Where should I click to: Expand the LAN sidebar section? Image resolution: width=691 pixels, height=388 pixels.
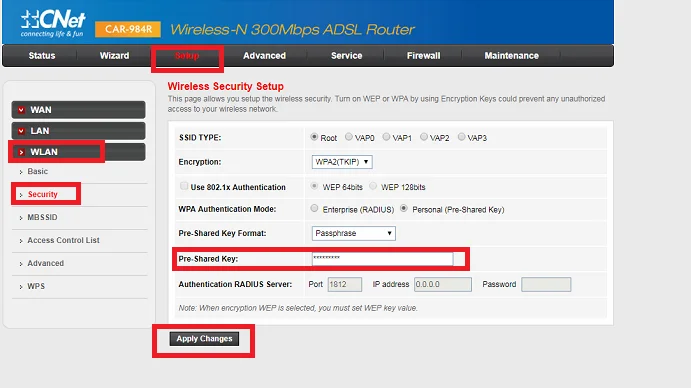click(x=78, y=131)
